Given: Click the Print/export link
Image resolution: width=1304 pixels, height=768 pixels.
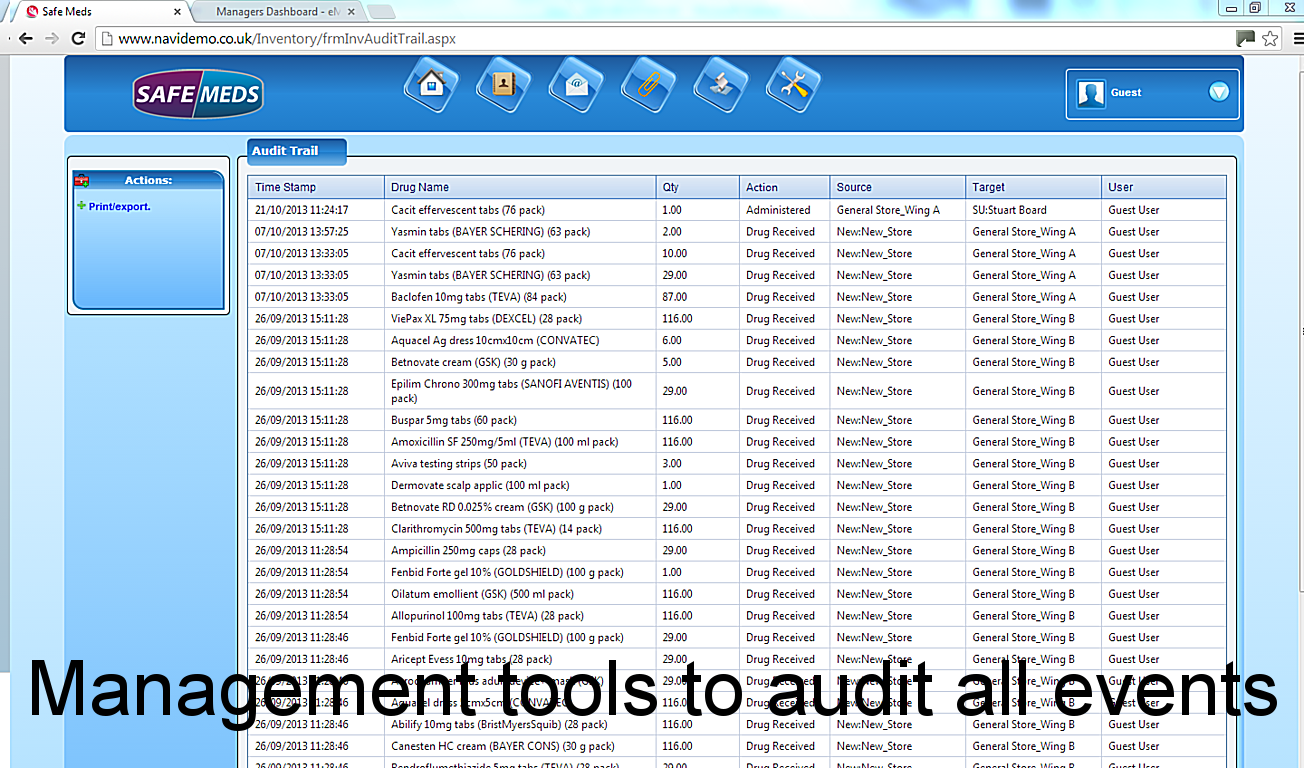Looking at the screenshot, I should pyautogui.click(x=119, y=207).
